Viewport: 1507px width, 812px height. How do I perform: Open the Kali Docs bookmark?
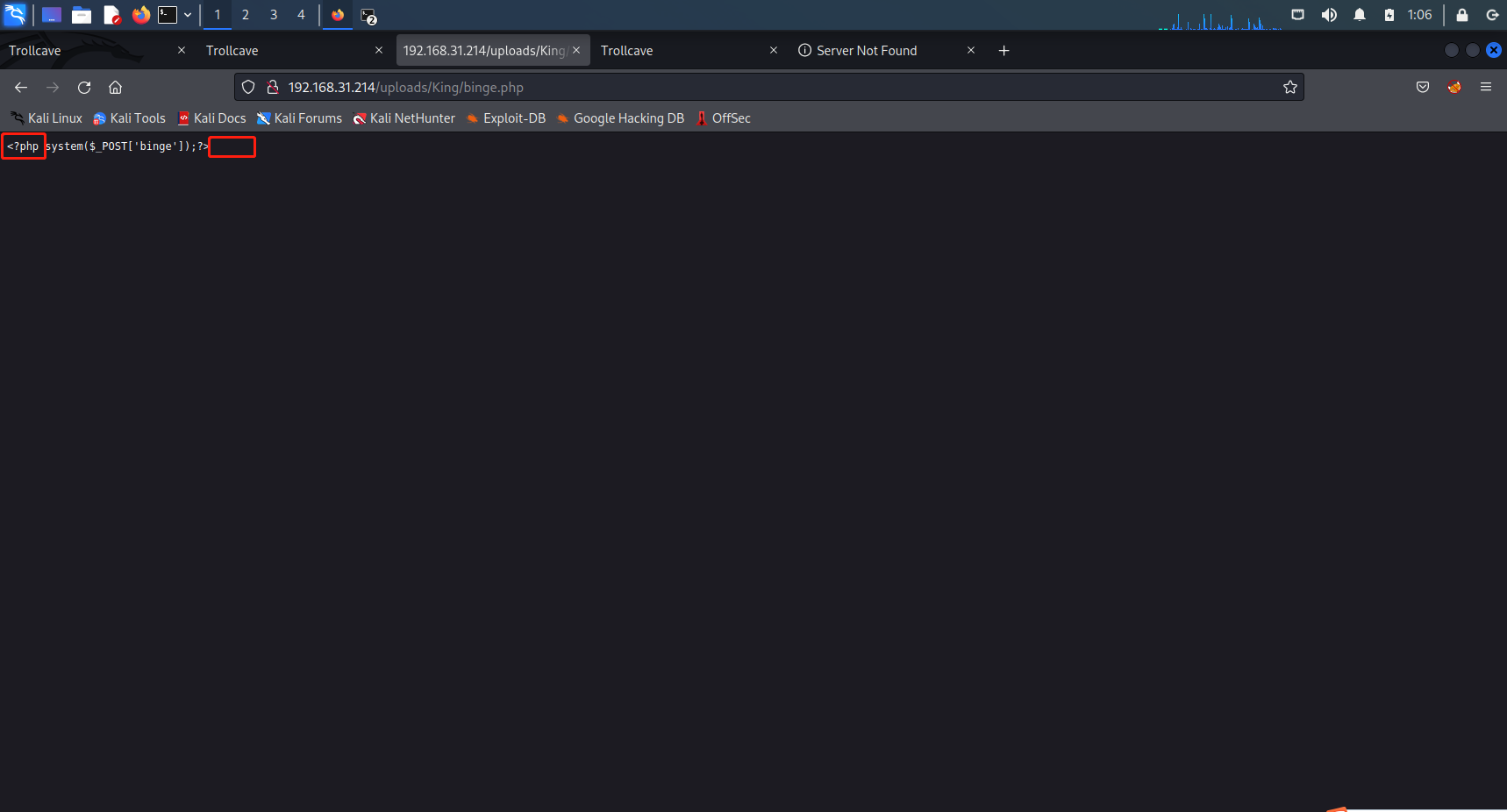pos(211,118)
